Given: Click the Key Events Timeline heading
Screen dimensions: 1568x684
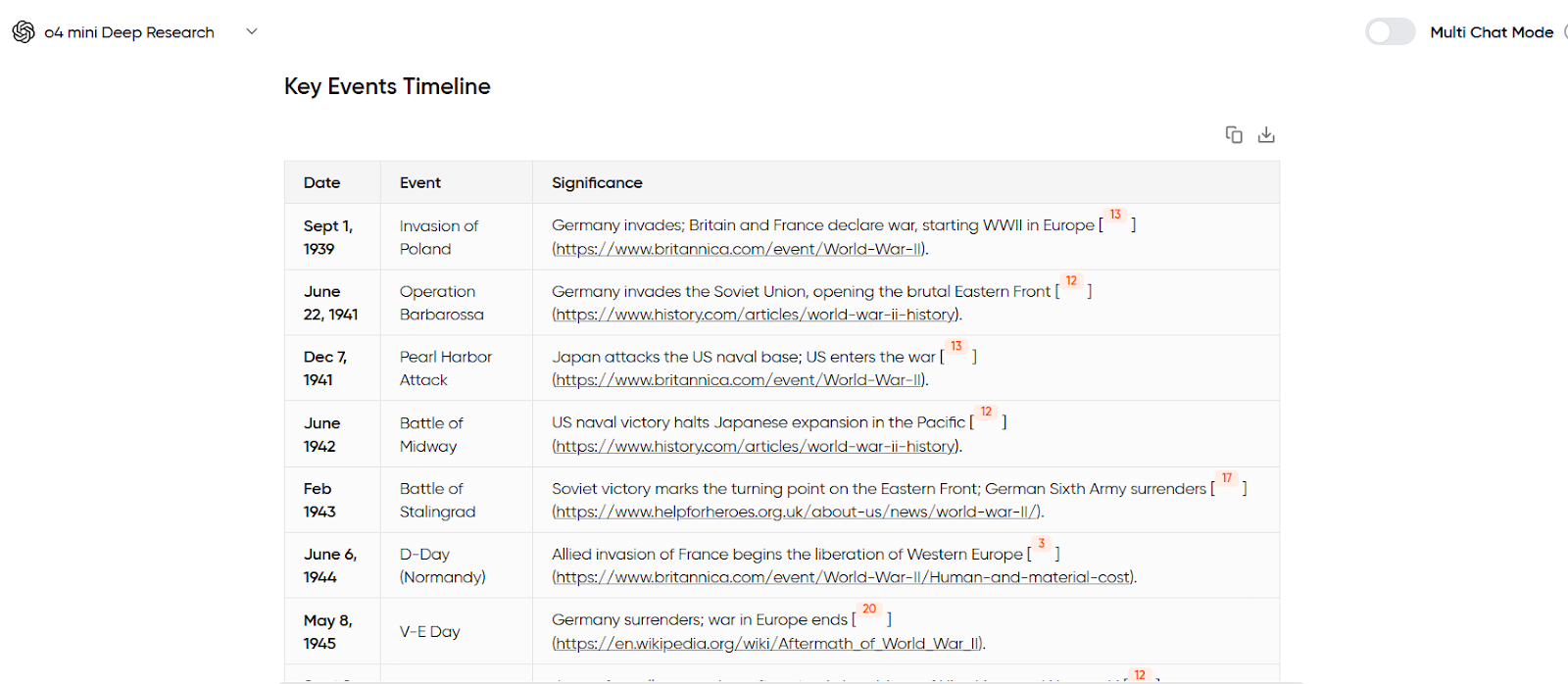Looking at the screenshot, I should (x=387, y=86).
